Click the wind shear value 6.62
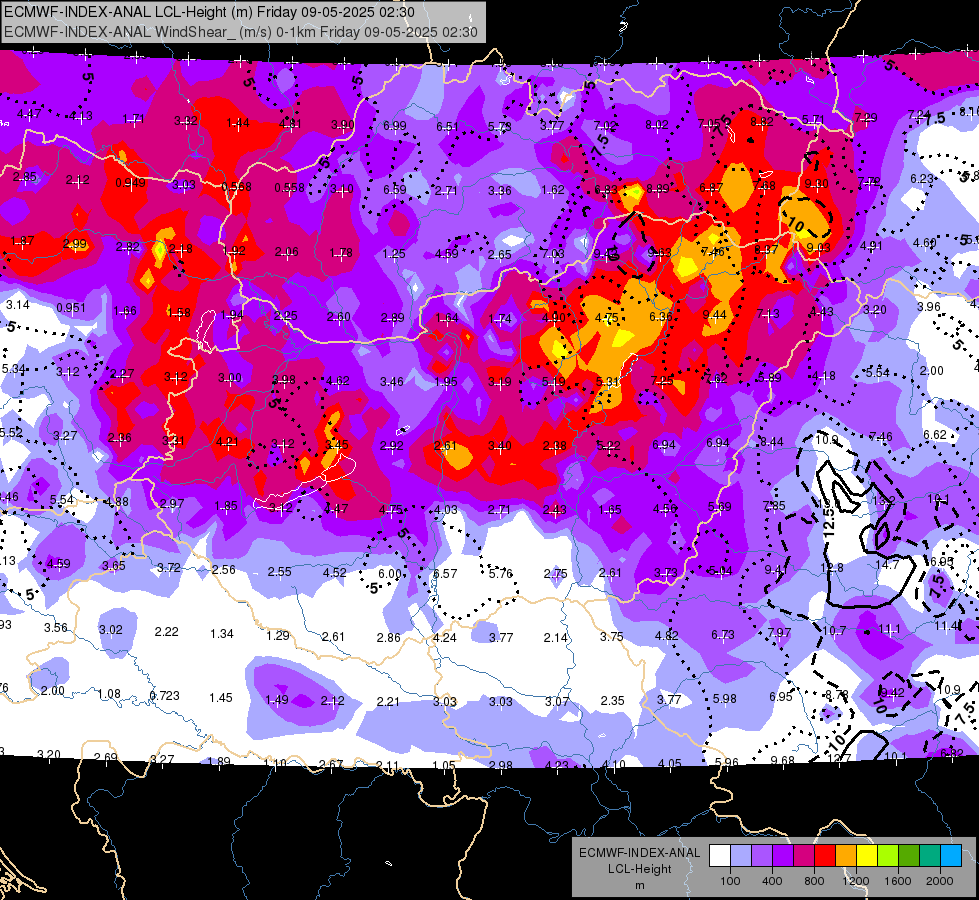 [935, 435]
